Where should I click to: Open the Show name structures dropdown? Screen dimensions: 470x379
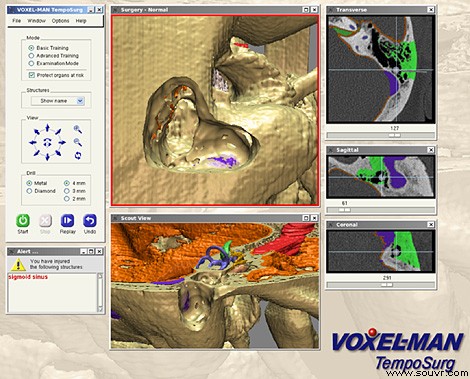click(58, 101)
